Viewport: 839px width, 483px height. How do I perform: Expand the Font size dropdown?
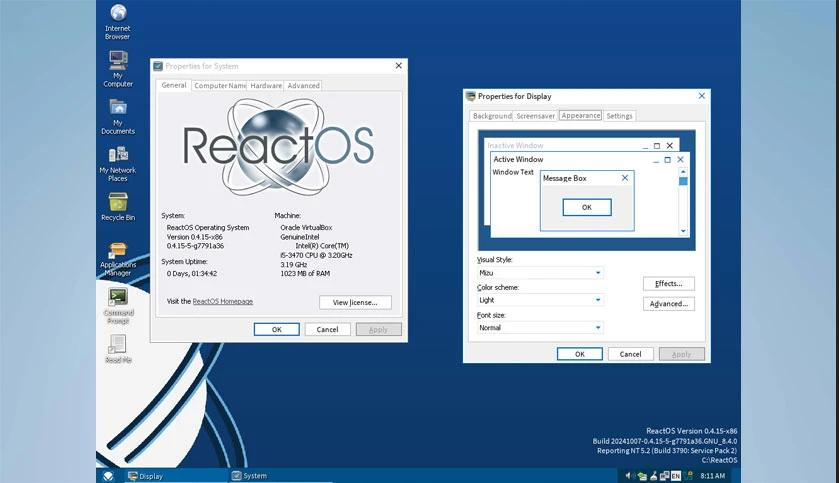click(x=598, y=328)
